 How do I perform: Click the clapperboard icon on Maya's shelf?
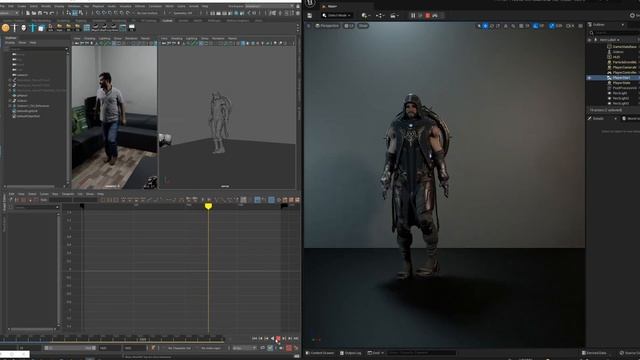(131, 28)
